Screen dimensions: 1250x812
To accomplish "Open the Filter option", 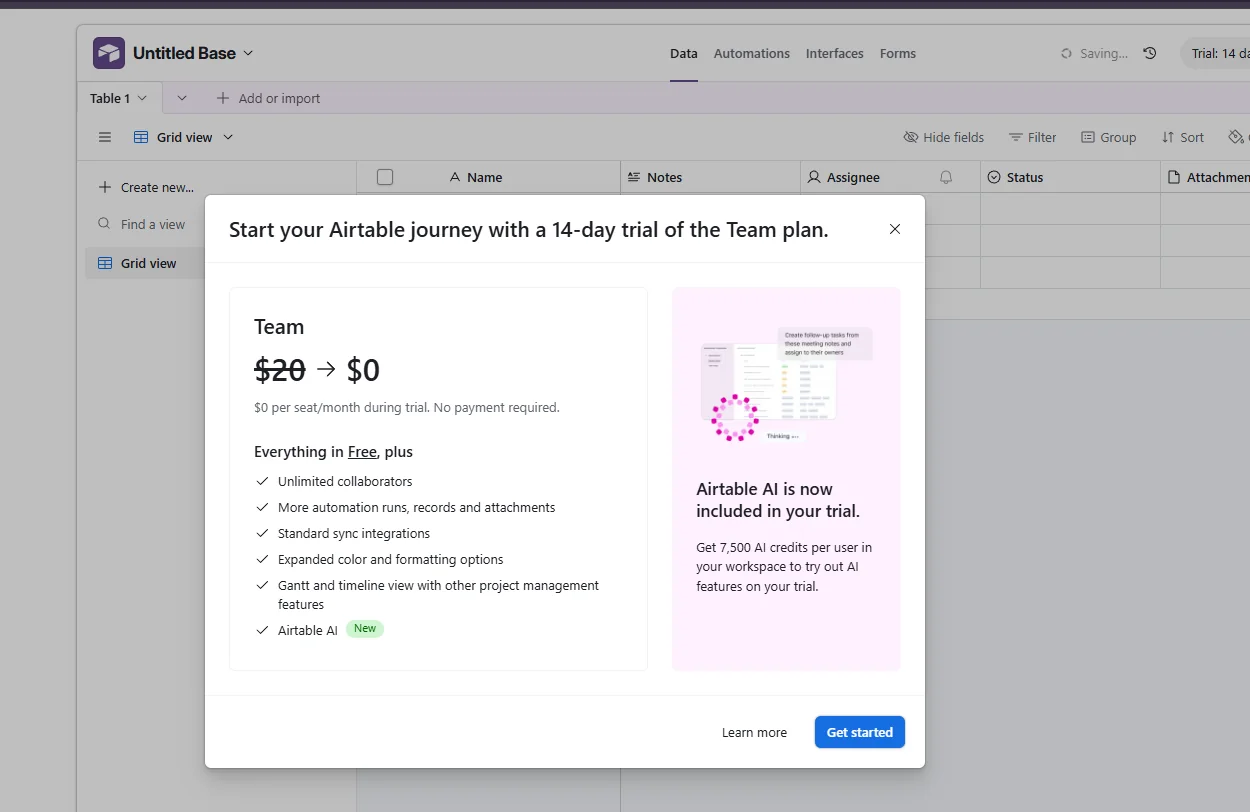I will click(x=1033, y=137).
